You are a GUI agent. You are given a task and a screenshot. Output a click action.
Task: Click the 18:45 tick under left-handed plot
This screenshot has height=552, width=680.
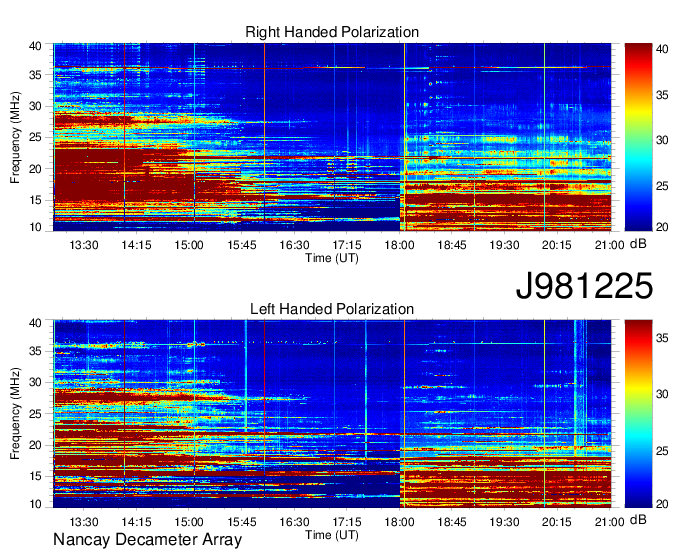point(452,522)
